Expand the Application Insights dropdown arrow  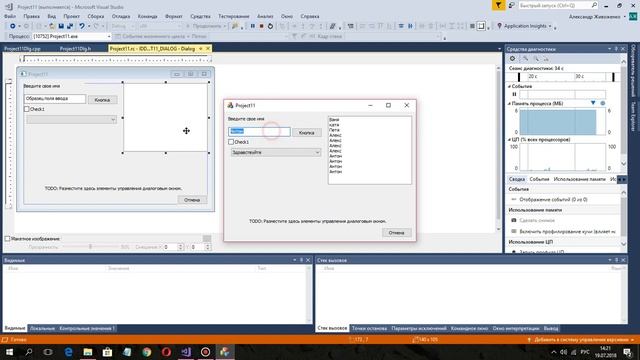click(x=550, y=26)
